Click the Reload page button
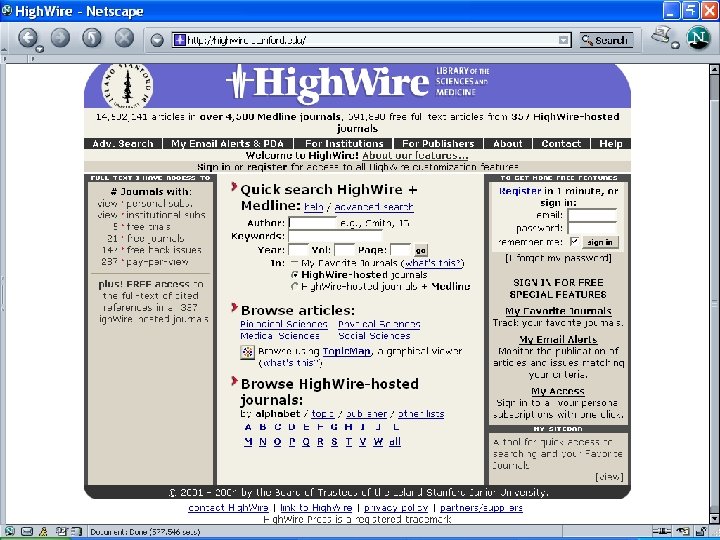 [x=92, y=38]
